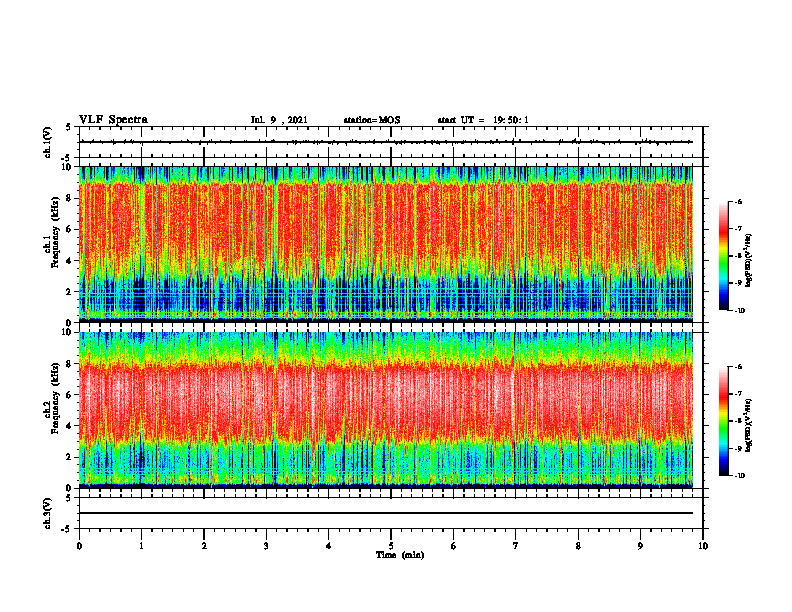
Task: Click time axis tick label "6"
Action: 454,546
